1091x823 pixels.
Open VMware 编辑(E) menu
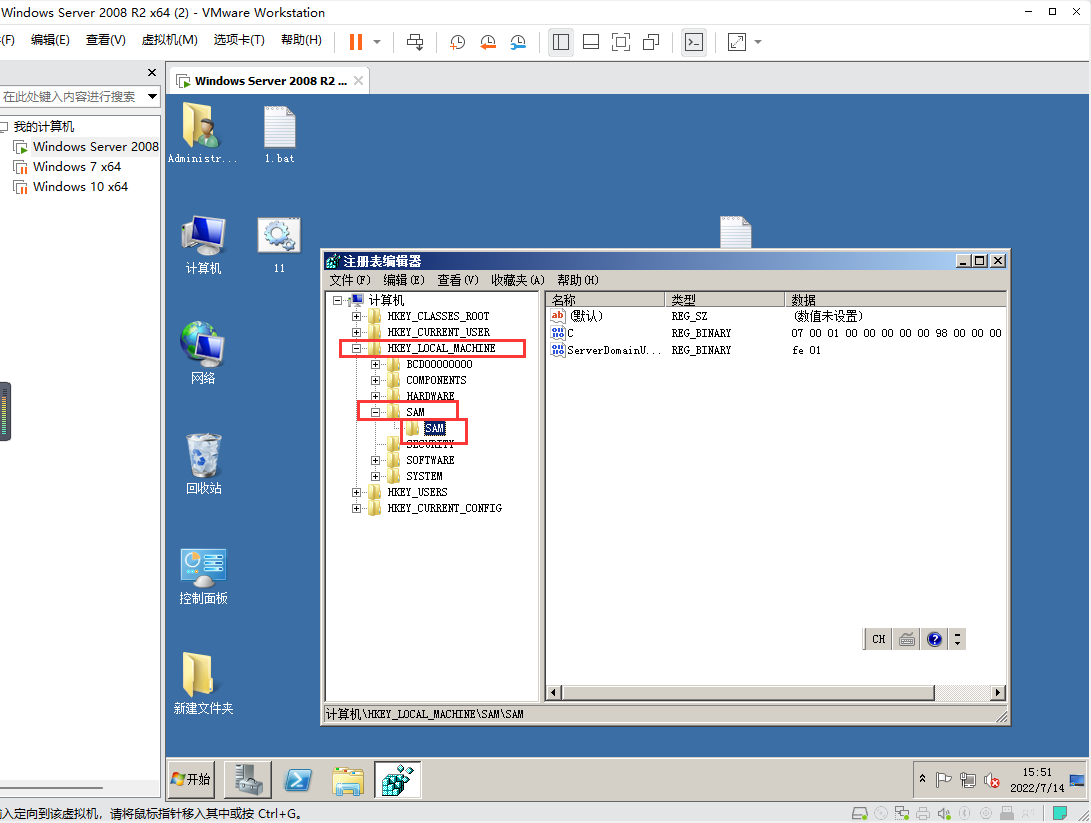pos(50,40)
